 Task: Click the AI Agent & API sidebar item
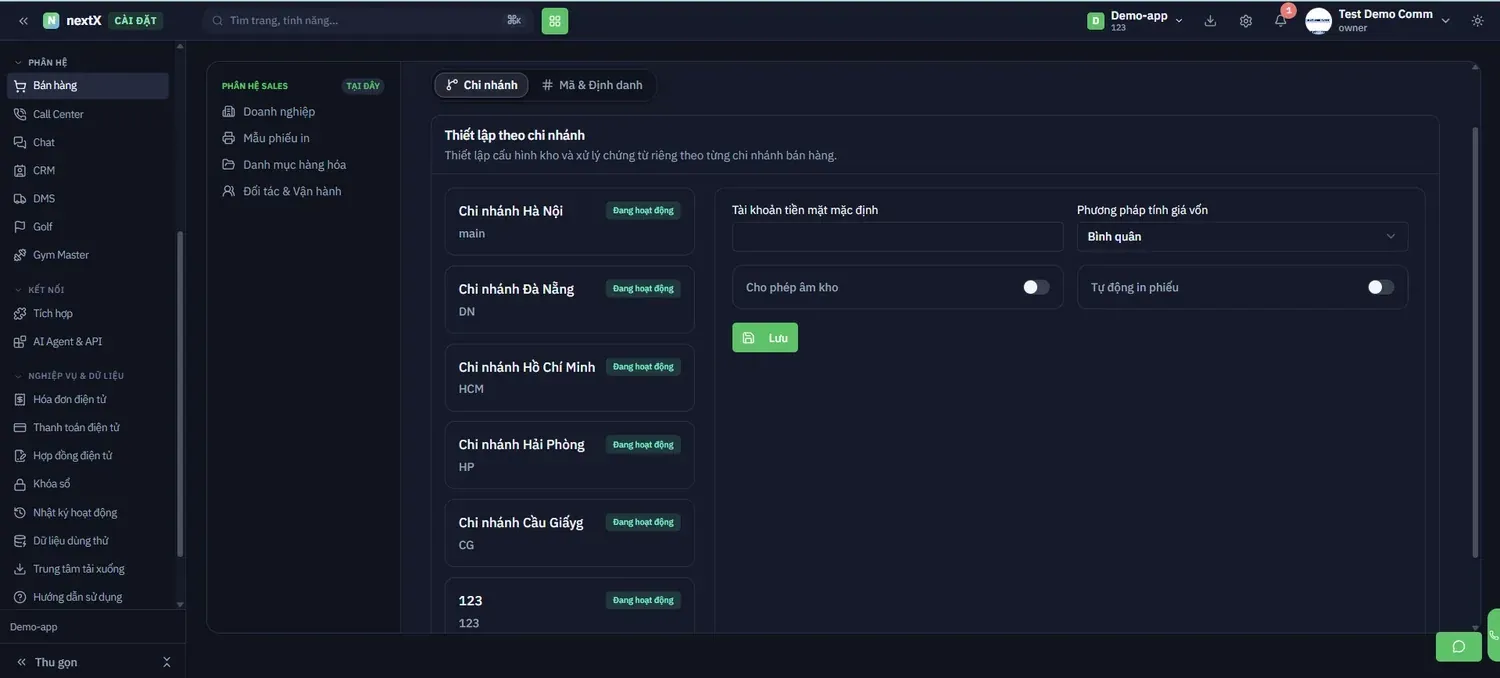[x=88, y=342]
